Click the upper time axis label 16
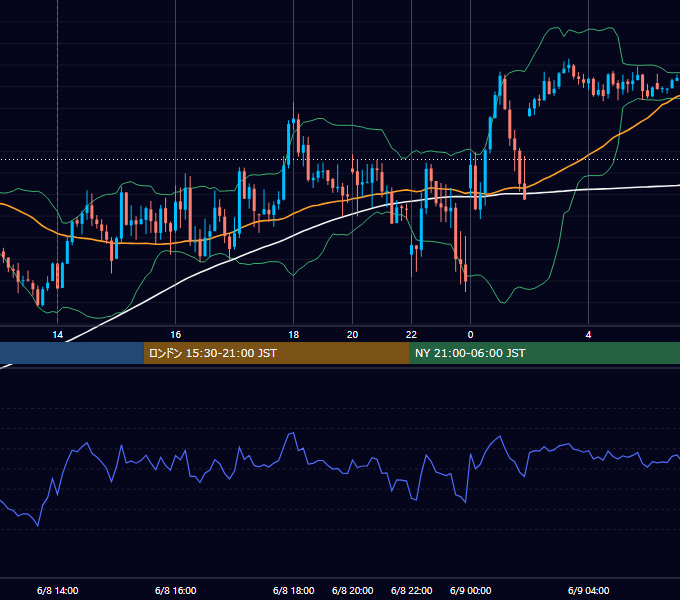 tap(176, 335)
